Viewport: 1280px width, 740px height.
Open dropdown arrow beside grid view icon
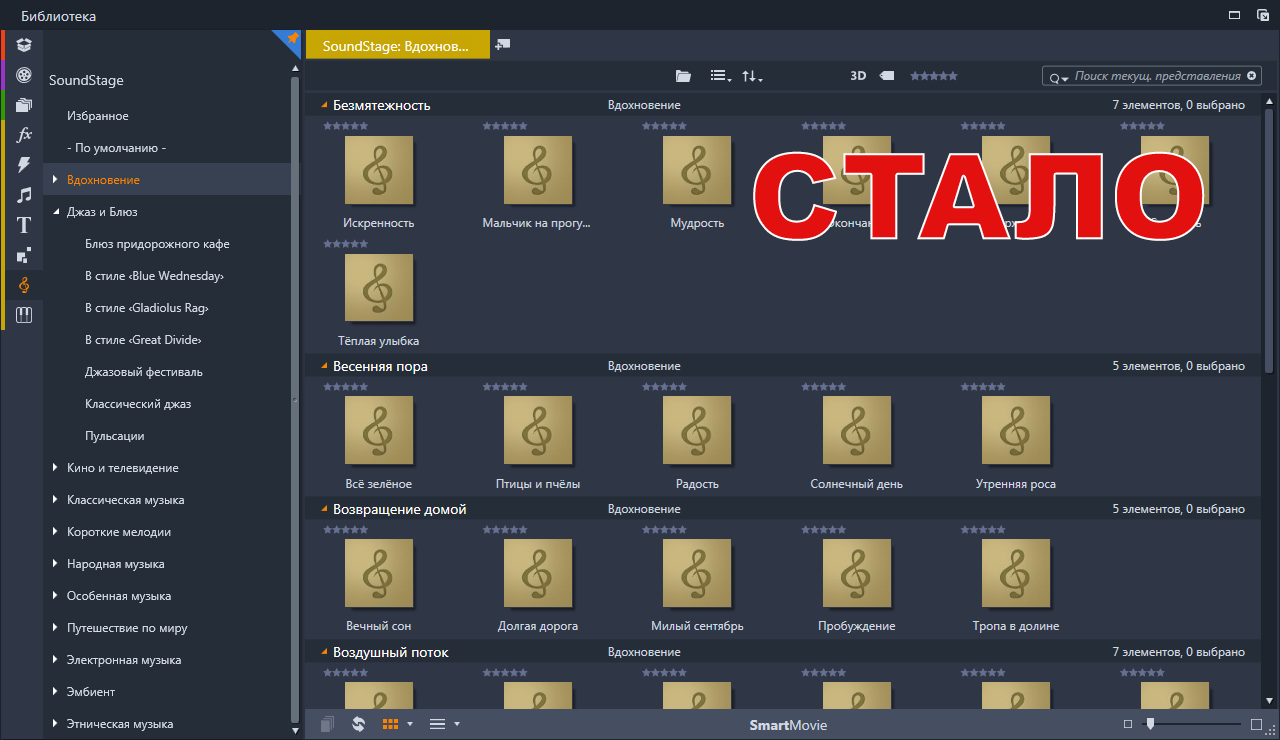410,724
